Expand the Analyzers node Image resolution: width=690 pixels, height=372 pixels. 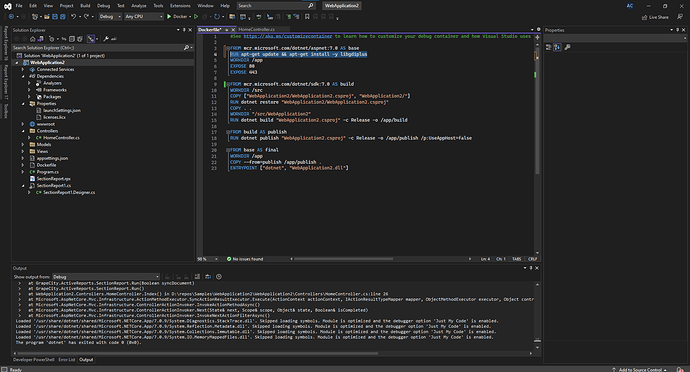(29, 83)
